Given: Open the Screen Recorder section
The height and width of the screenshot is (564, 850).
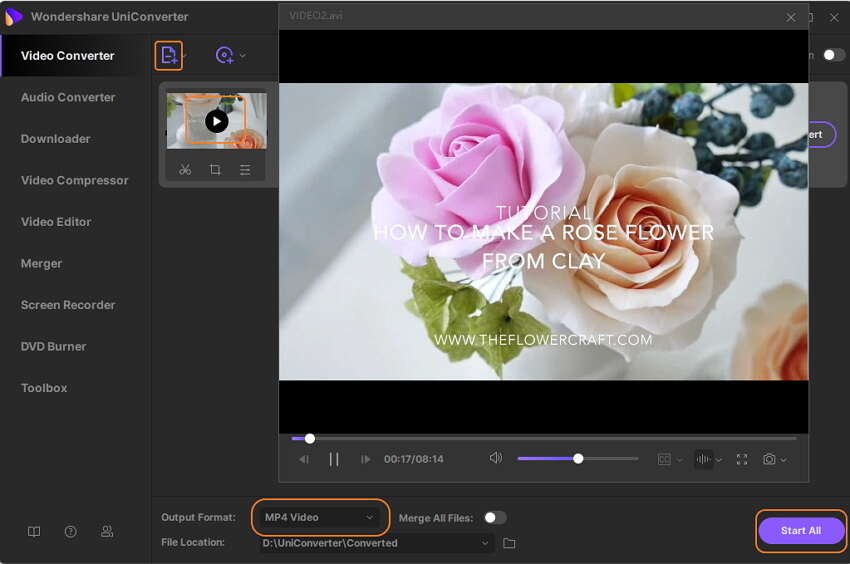Looking at the screenshot, I should coord(68,305).
